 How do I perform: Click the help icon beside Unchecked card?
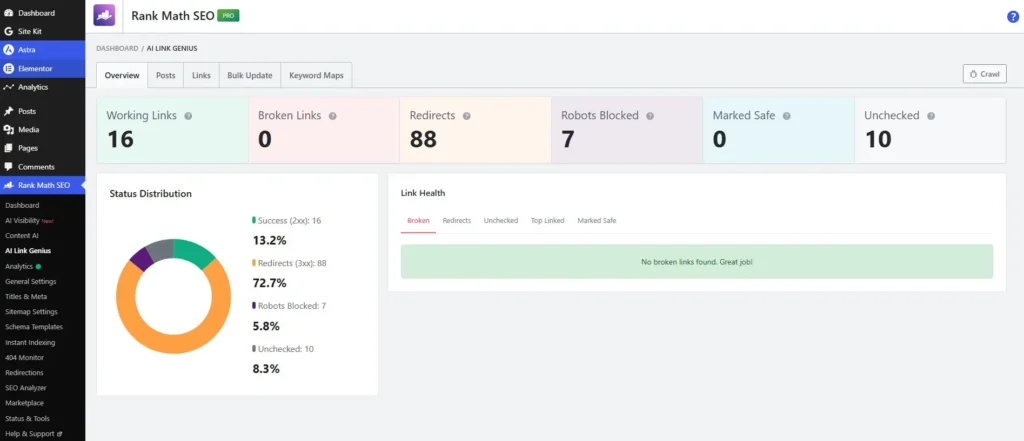click(931, 116)
